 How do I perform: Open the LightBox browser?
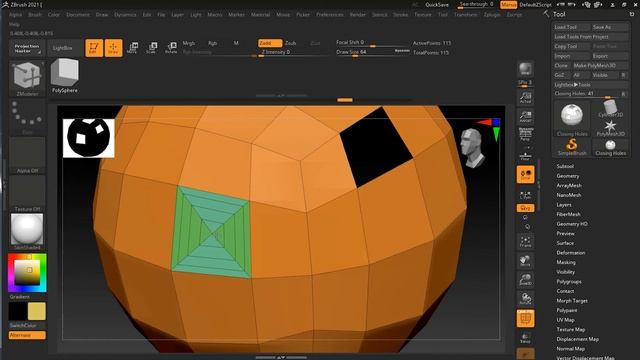coord(62,48)
